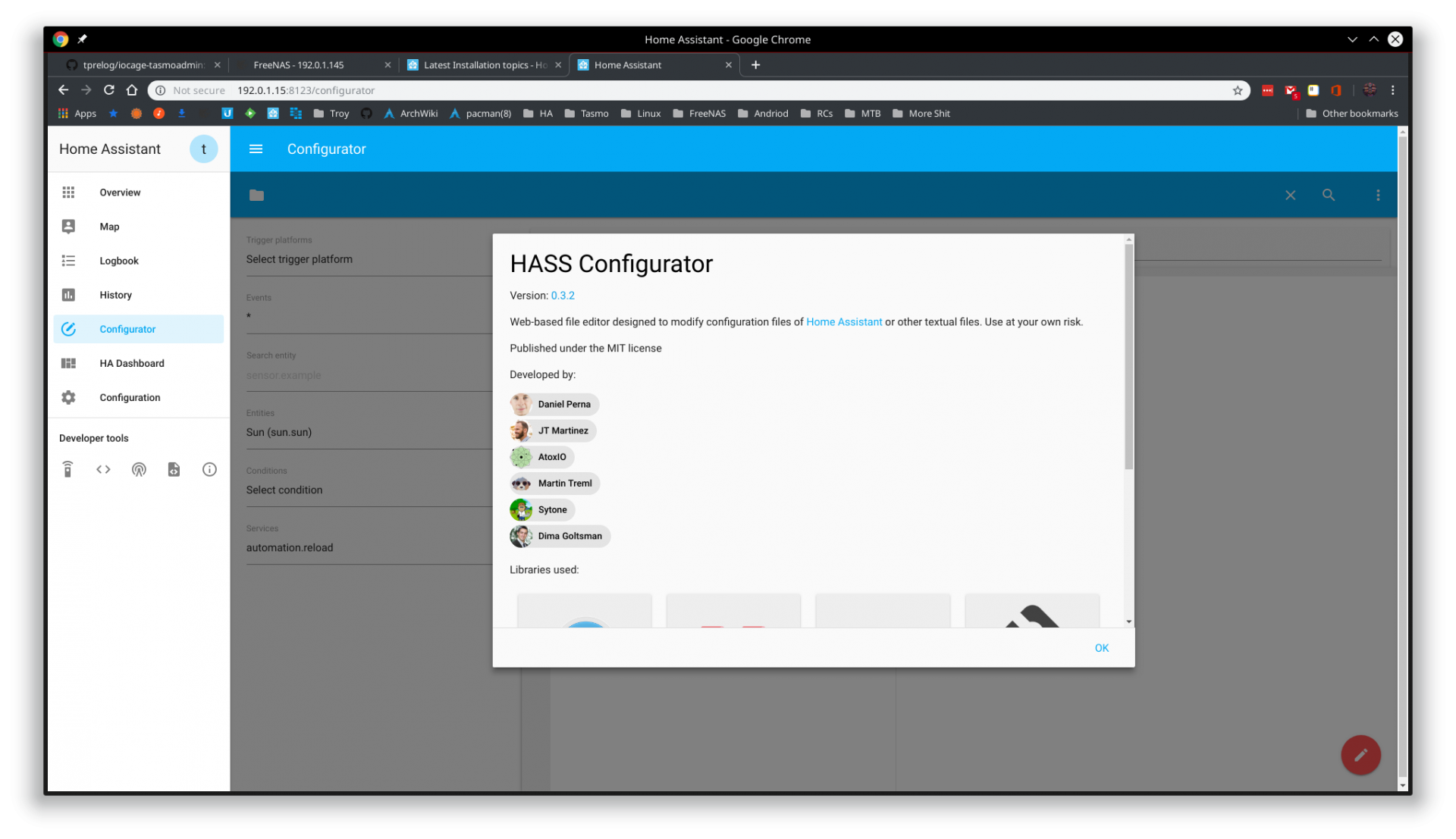Open the Overview page in sidebar
1456x839 pixels.
(x=138, y=193)
